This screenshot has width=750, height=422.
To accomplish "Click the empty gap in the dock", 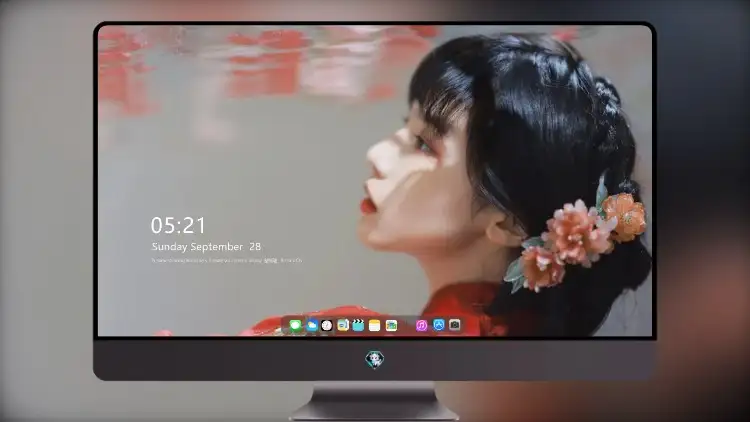I will [x=407, y=325].
